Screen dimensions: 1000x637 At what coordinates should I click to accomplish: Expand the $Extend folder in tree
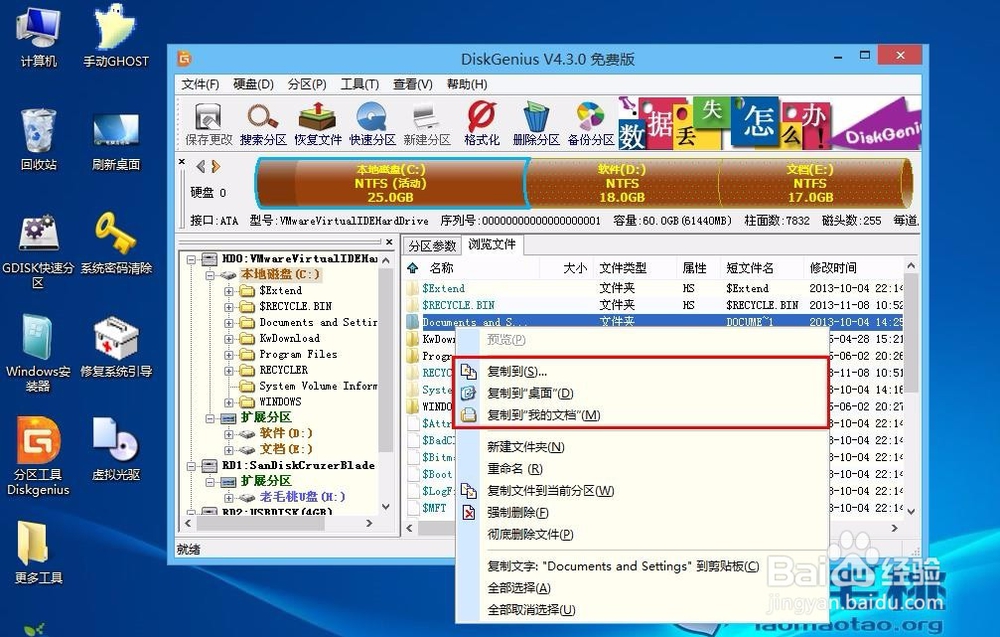pos(228,291)
